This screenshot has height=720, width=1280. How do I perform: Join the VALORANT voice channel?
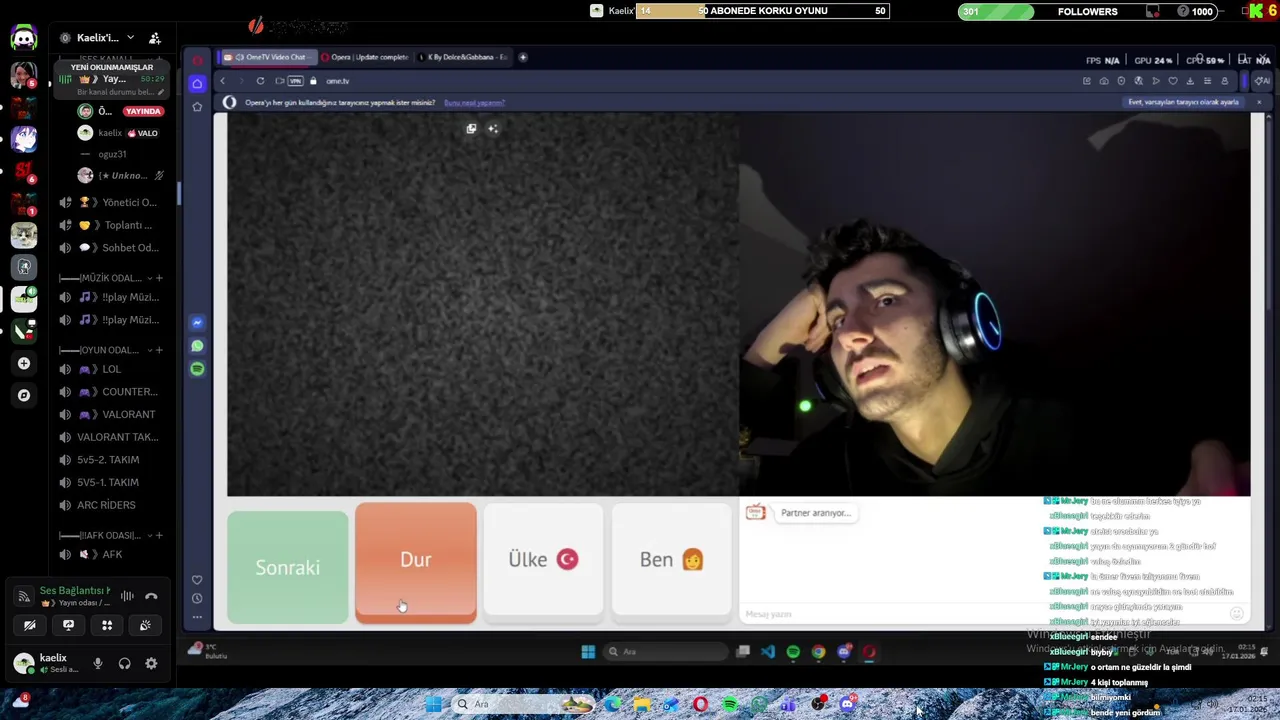tap(110, 414)
